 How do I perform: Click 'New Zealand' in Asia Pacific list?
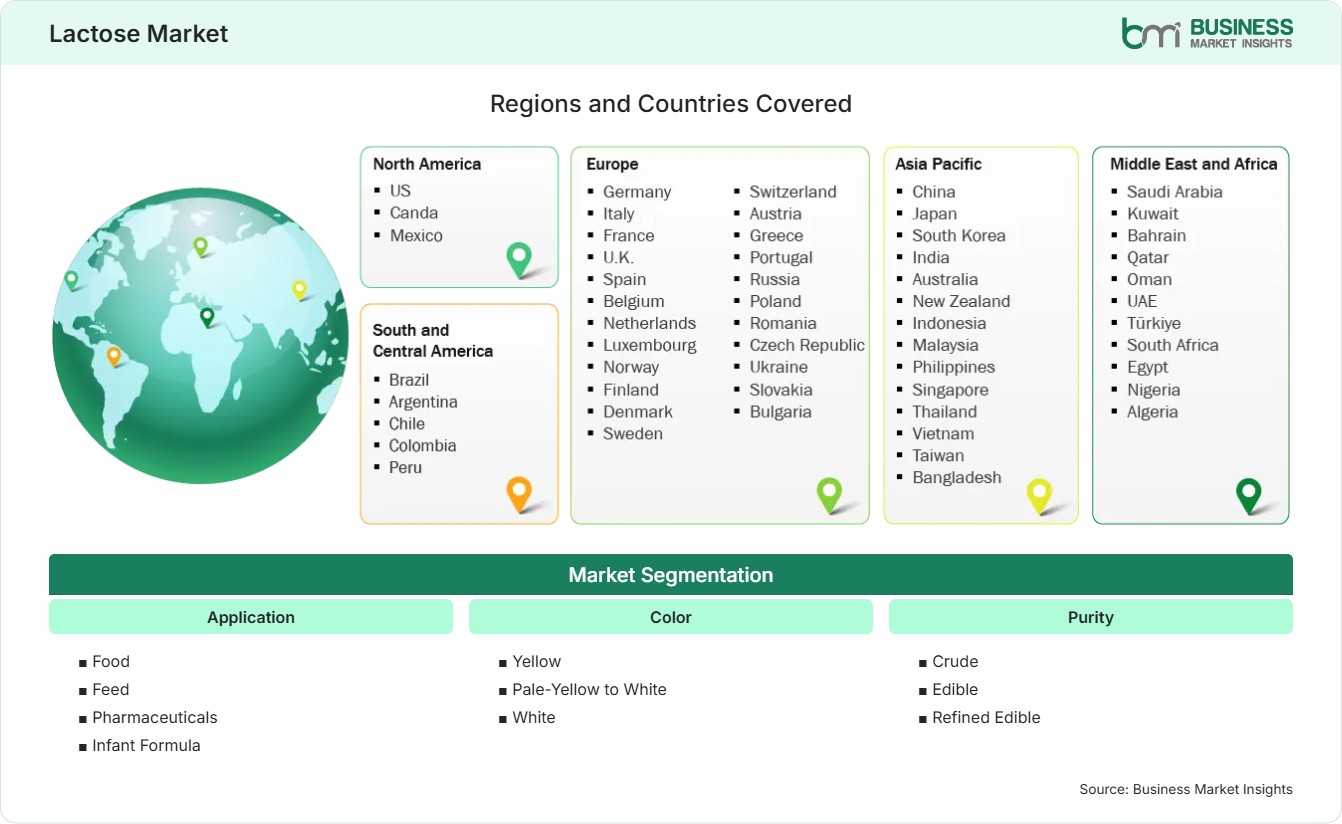[961, 301]
